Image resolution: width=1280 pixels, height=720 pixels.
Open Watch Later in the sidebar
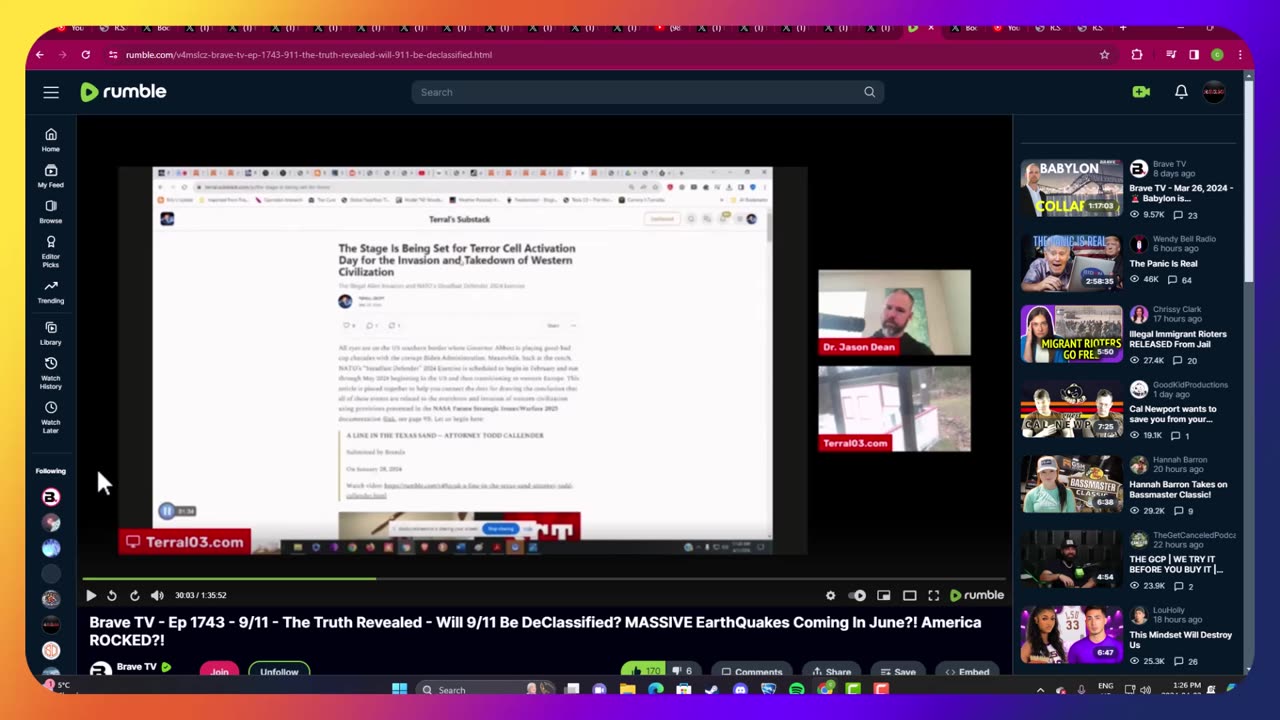(x=50, y=418)
